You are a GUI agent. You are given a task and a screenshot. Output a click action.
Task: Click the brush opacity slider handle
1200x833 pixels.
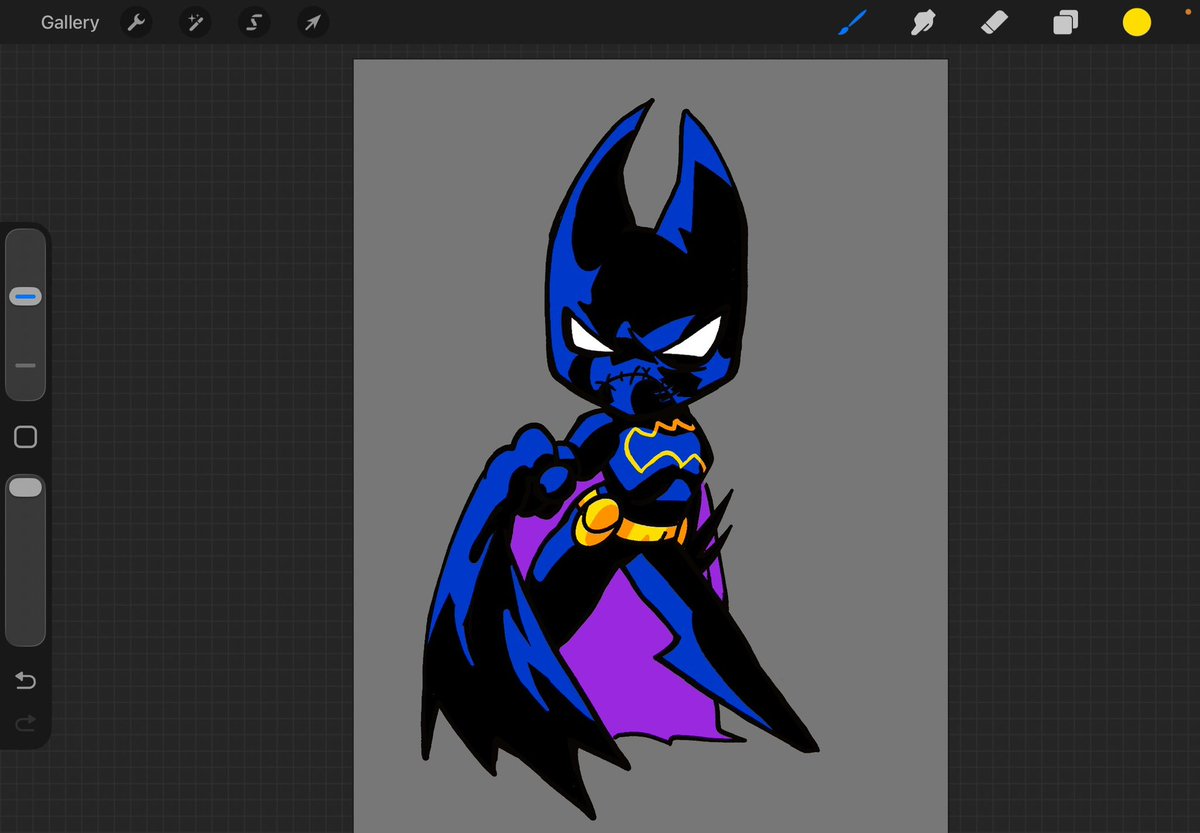pos(26,487)
